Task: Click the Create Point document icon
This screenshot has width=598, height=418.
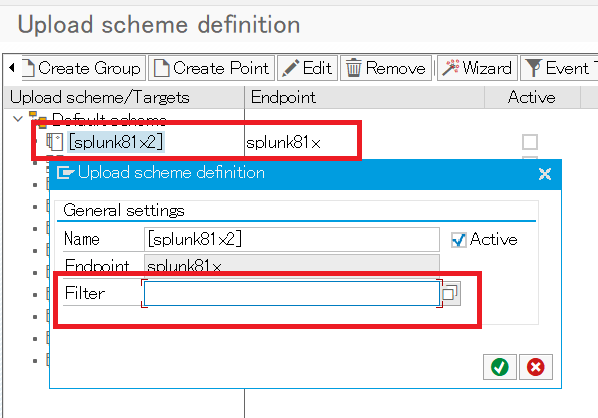Action: pos(162,68)
